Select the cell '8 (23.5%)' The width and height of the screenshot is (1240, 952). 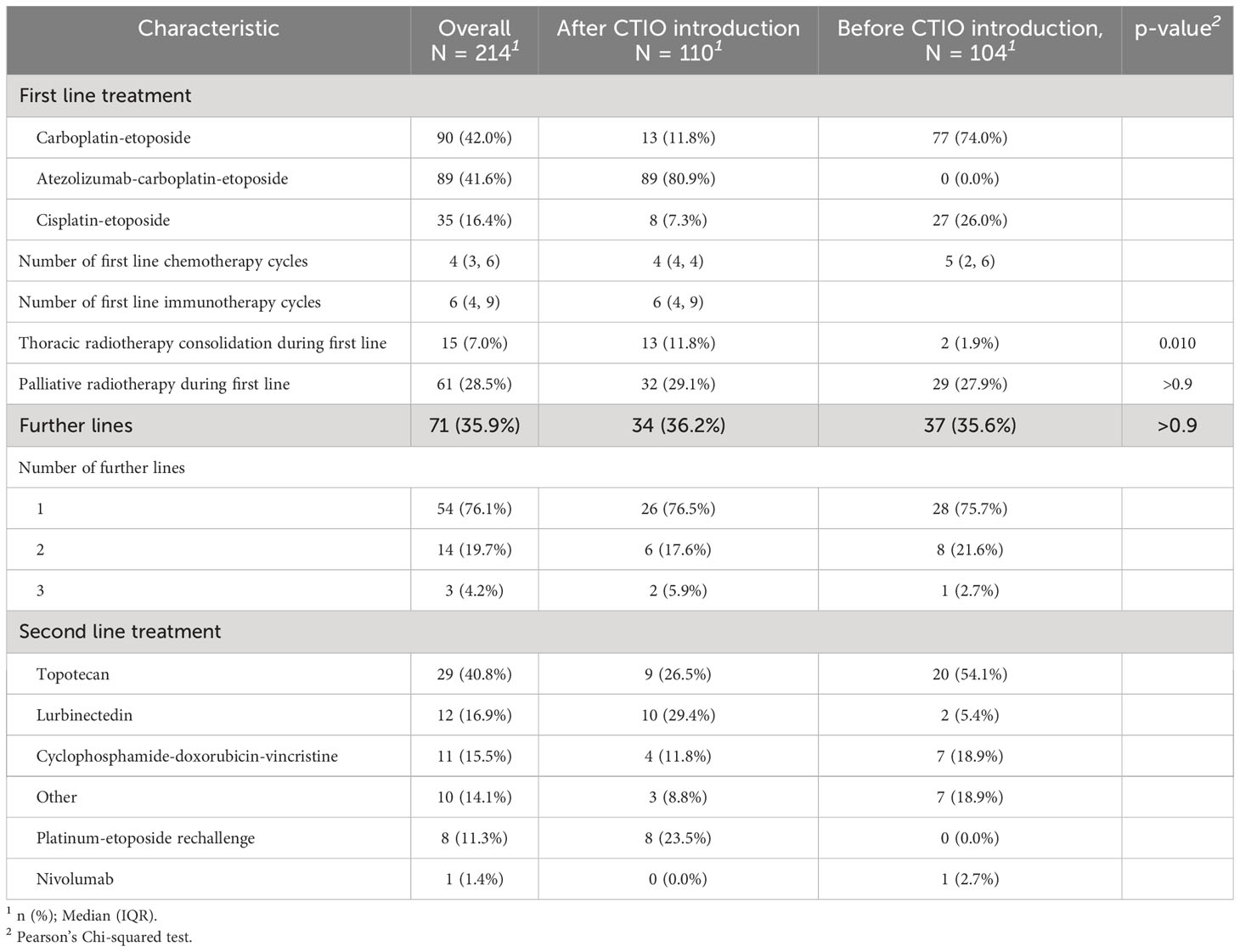pos(678,838)
